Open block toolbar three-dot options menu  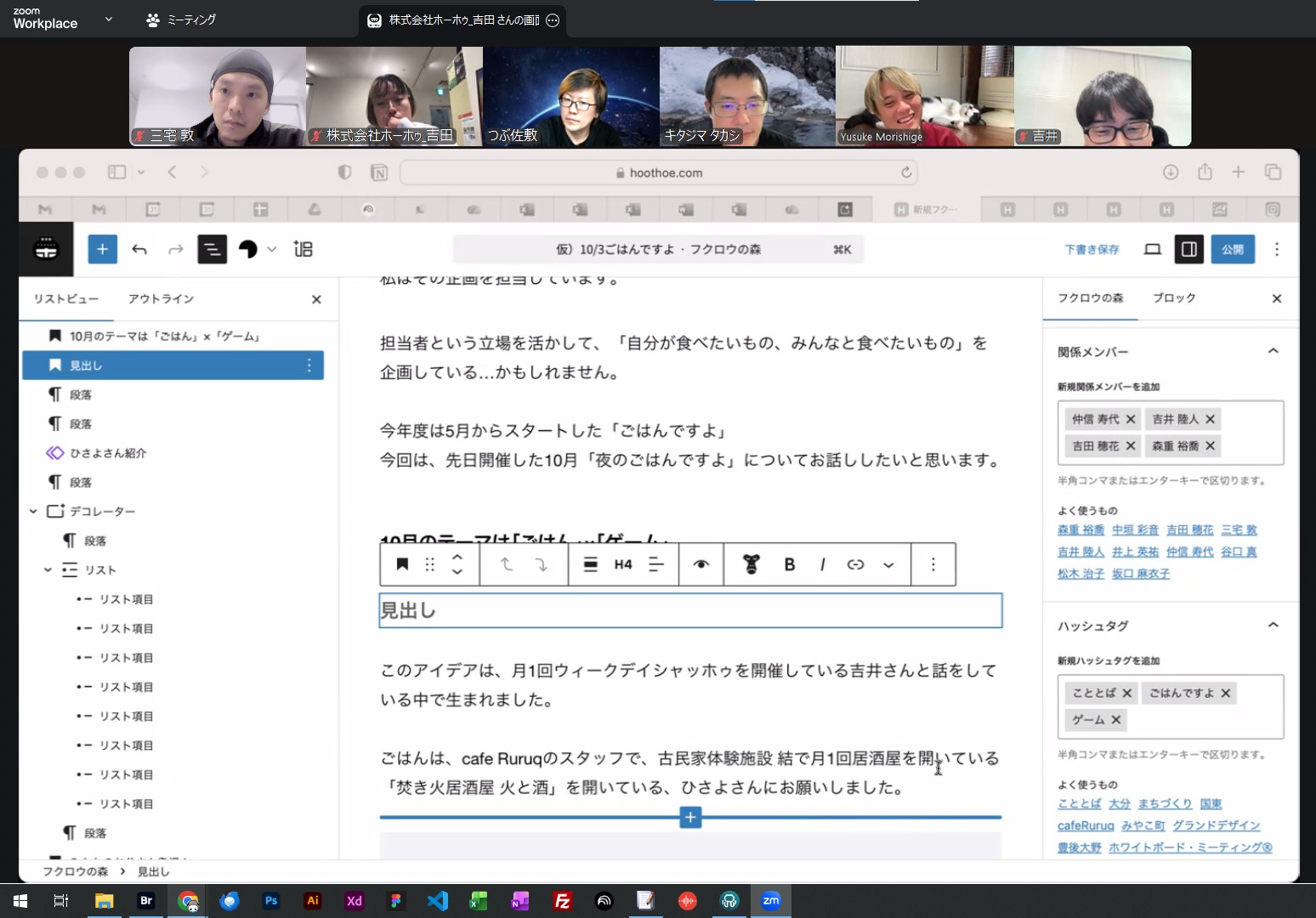pos(933,564)
